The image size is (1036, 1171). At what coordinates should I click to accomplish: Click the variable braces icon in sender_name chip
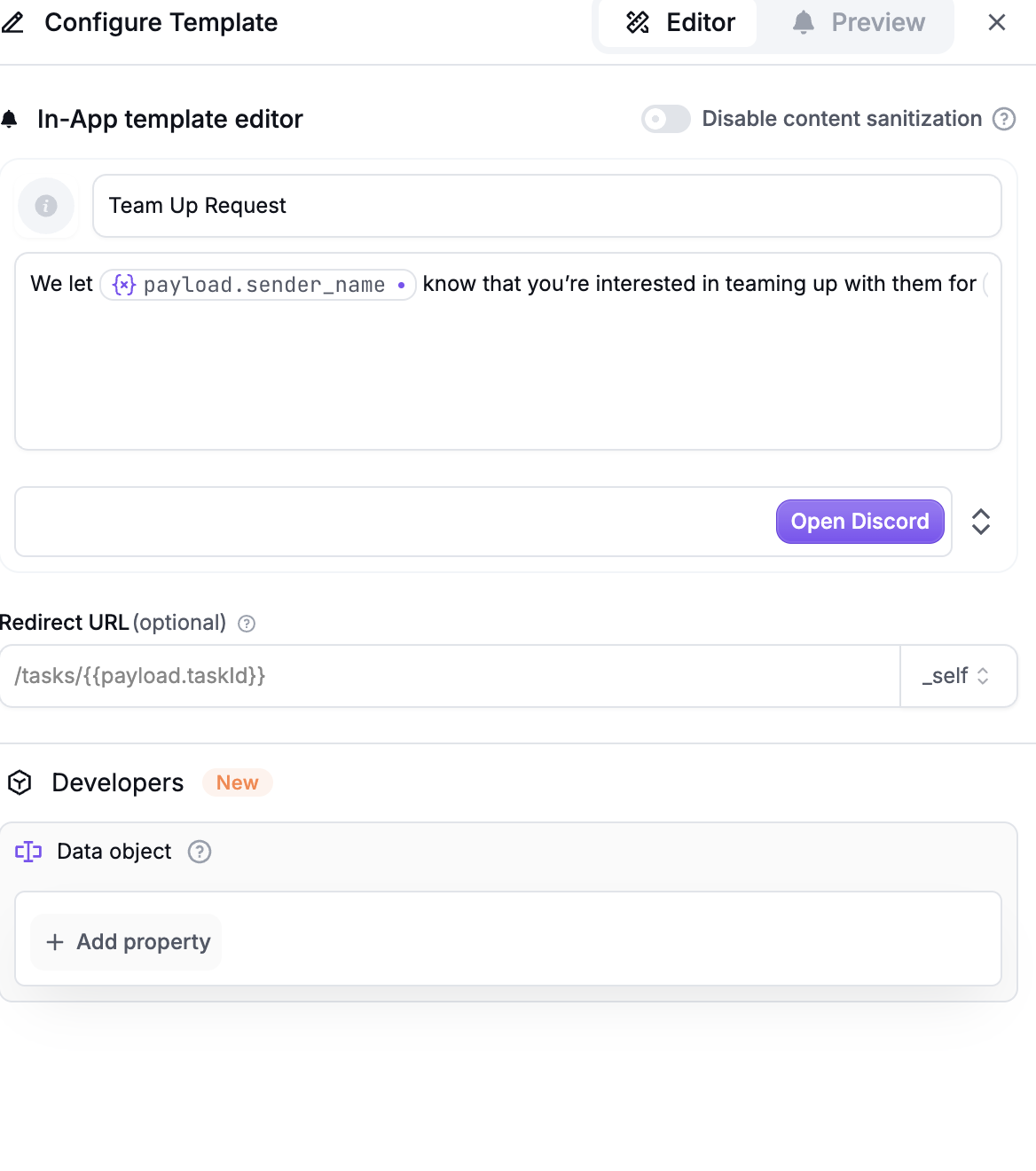pyautogui.click(x=124, y=285)
